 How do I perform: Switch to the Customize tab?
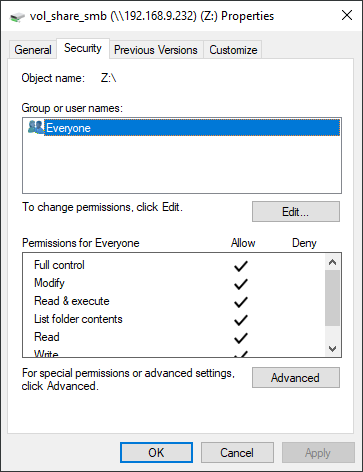233,50
